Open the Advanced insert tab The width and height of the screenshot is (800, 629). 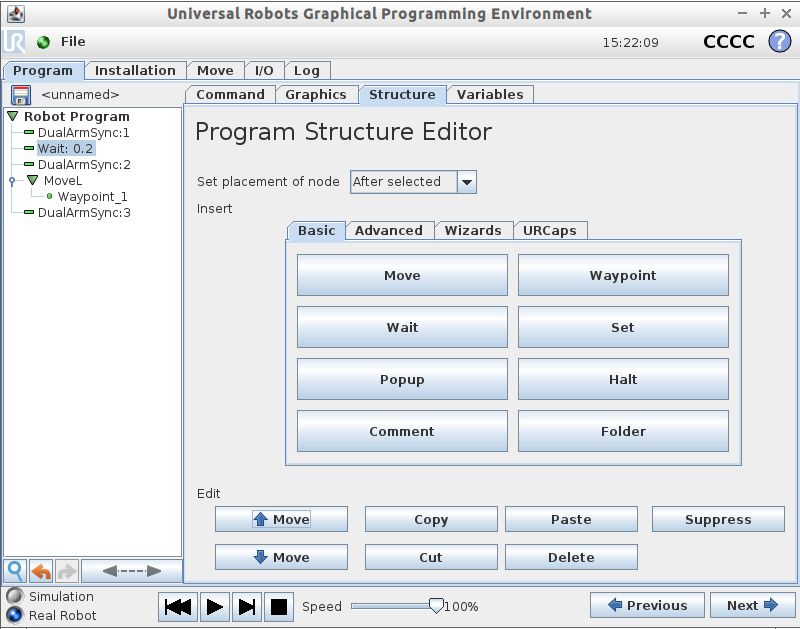tap(389, 230)
